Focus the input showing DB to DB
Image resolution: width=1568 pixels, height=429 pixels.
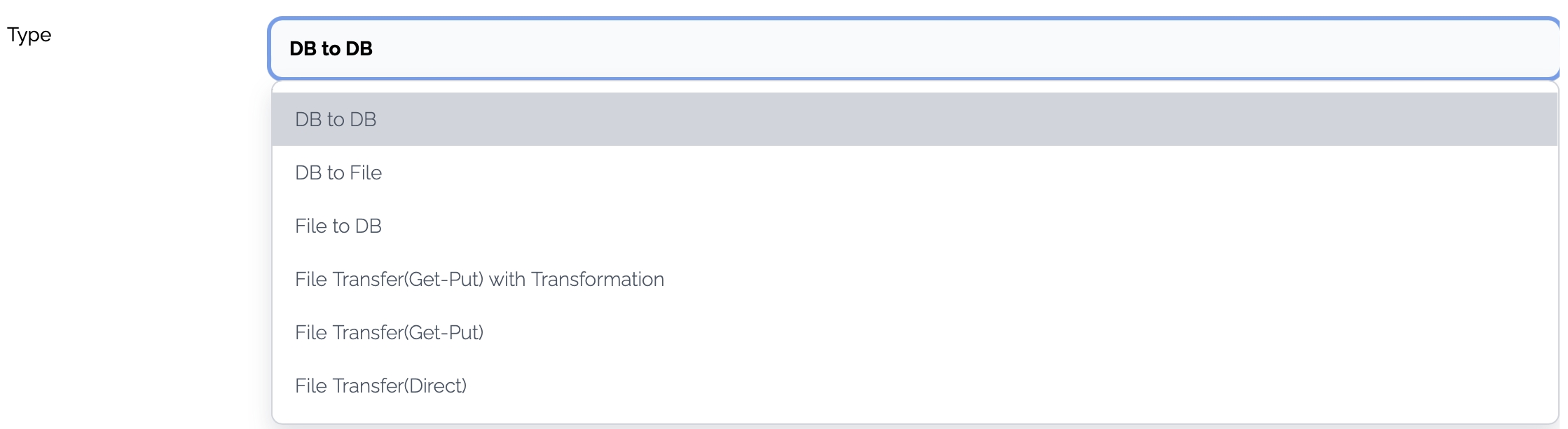[911, 48]
